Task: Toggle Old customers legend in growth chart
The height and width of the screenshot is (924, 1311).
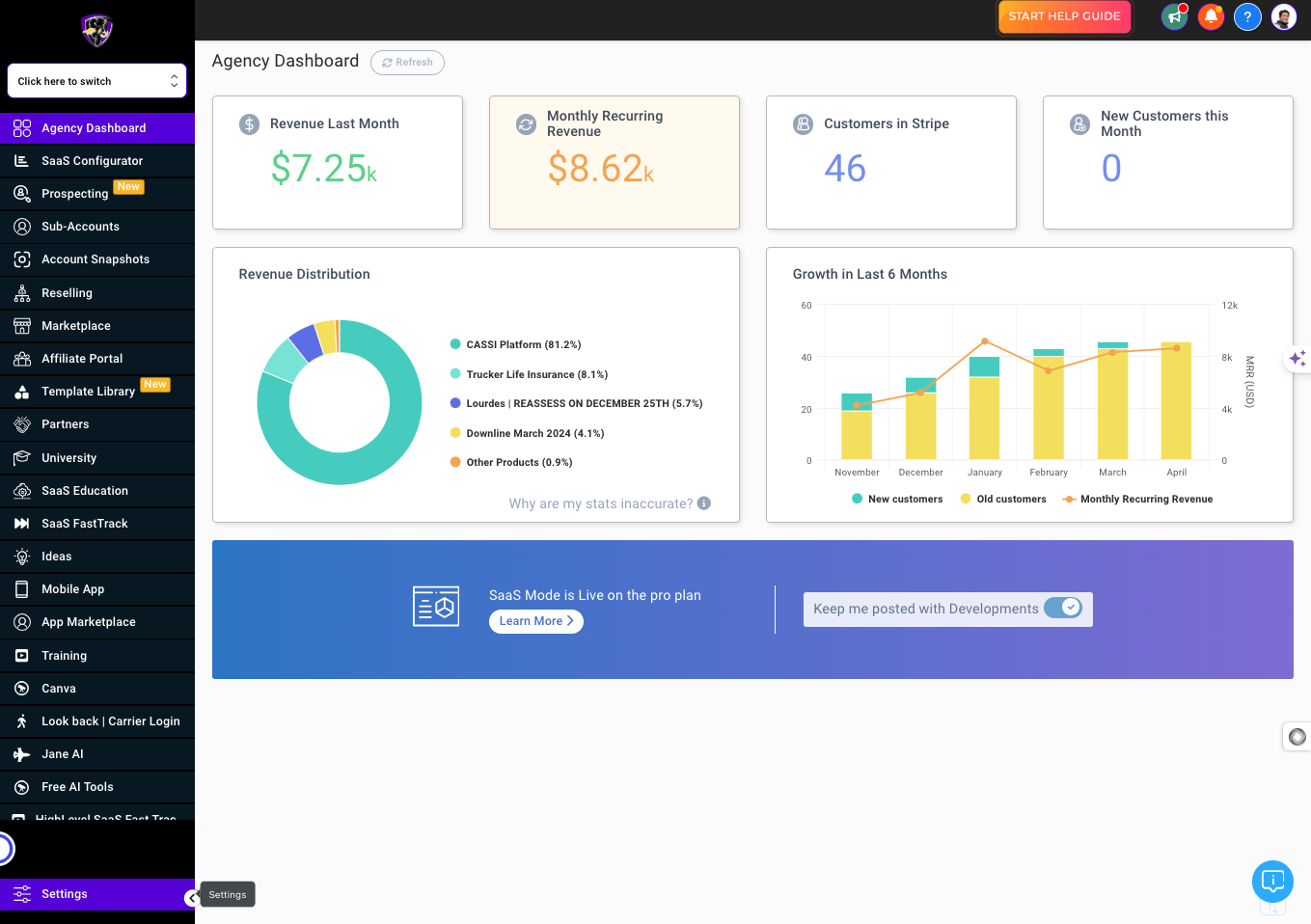Action: click(x=1003, y=500)
